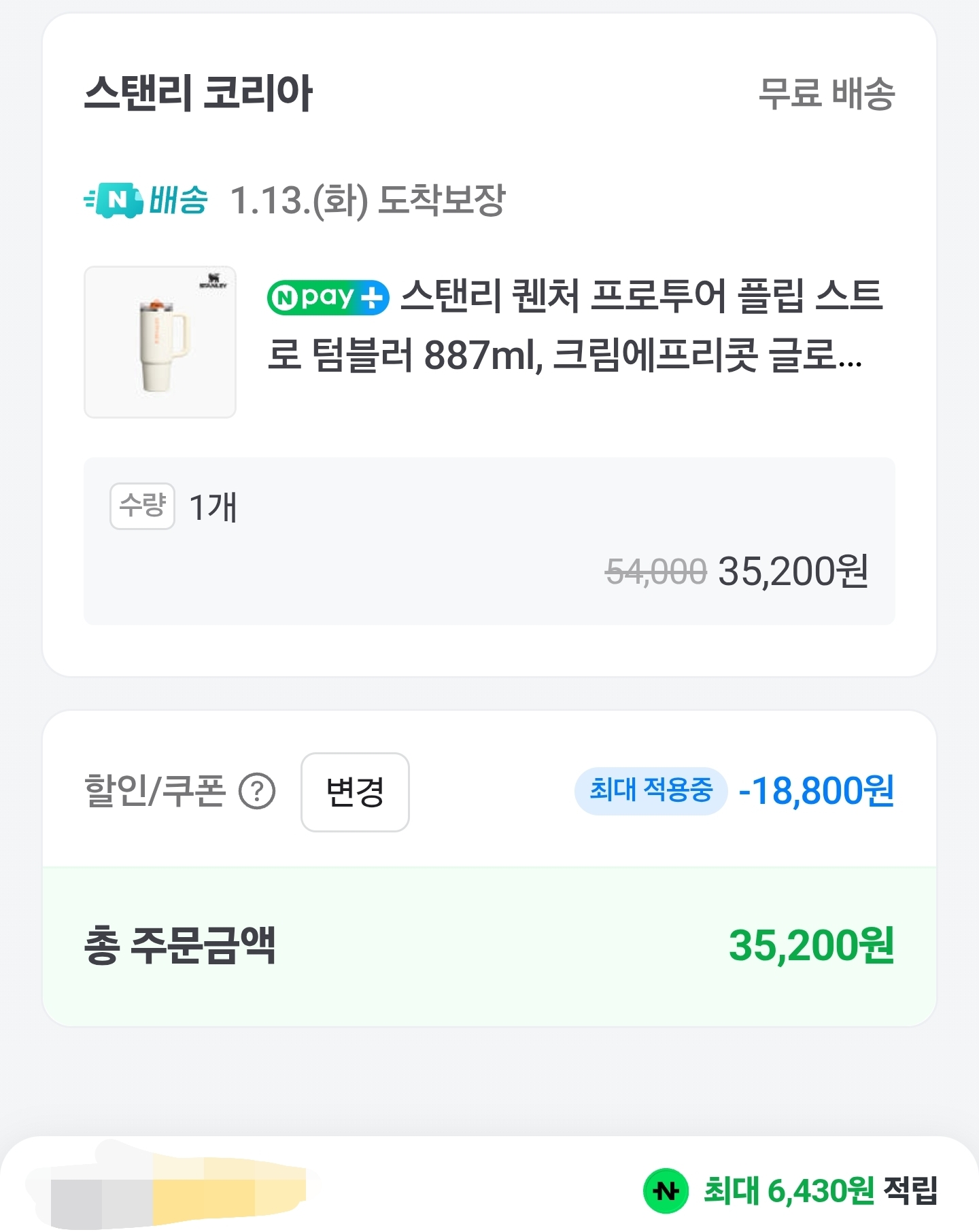Open the discount/coupon help question mark
Image resolution: width=979 pixels, height=1232 pixels.
coord(257,792)
